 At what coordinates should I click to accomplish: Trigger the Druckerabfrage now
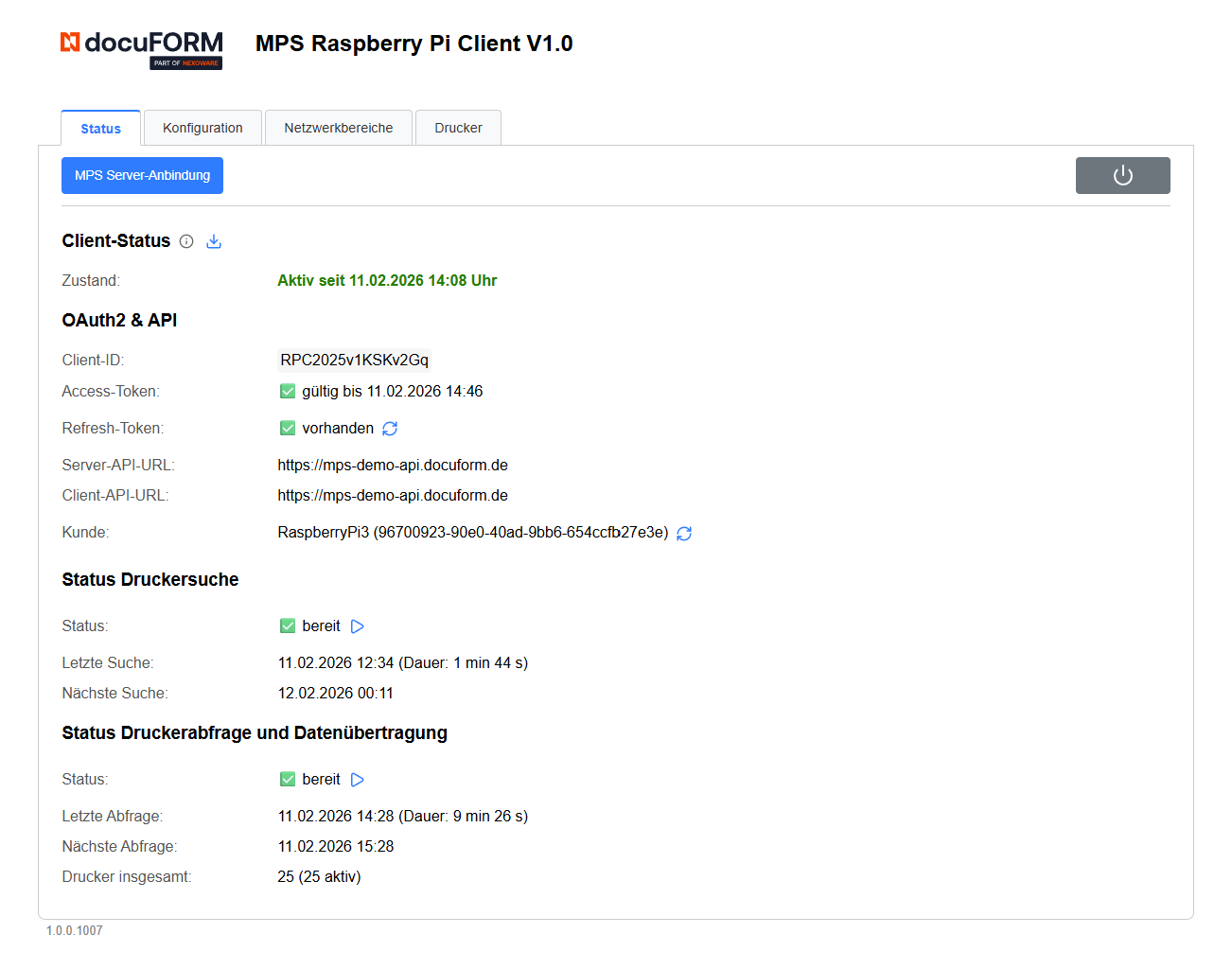click(x=357, y=779)
